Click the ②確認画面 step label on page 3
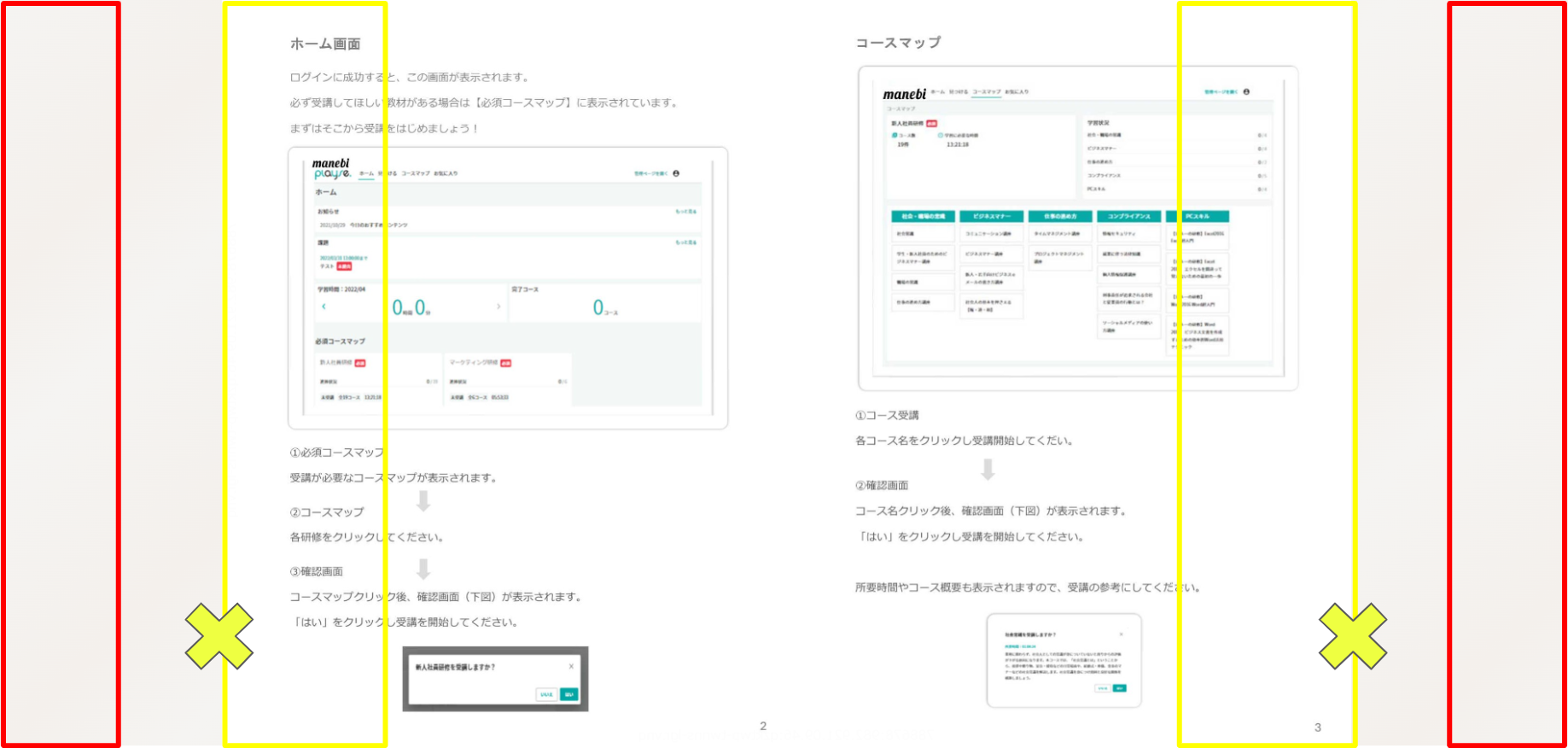 882,485
